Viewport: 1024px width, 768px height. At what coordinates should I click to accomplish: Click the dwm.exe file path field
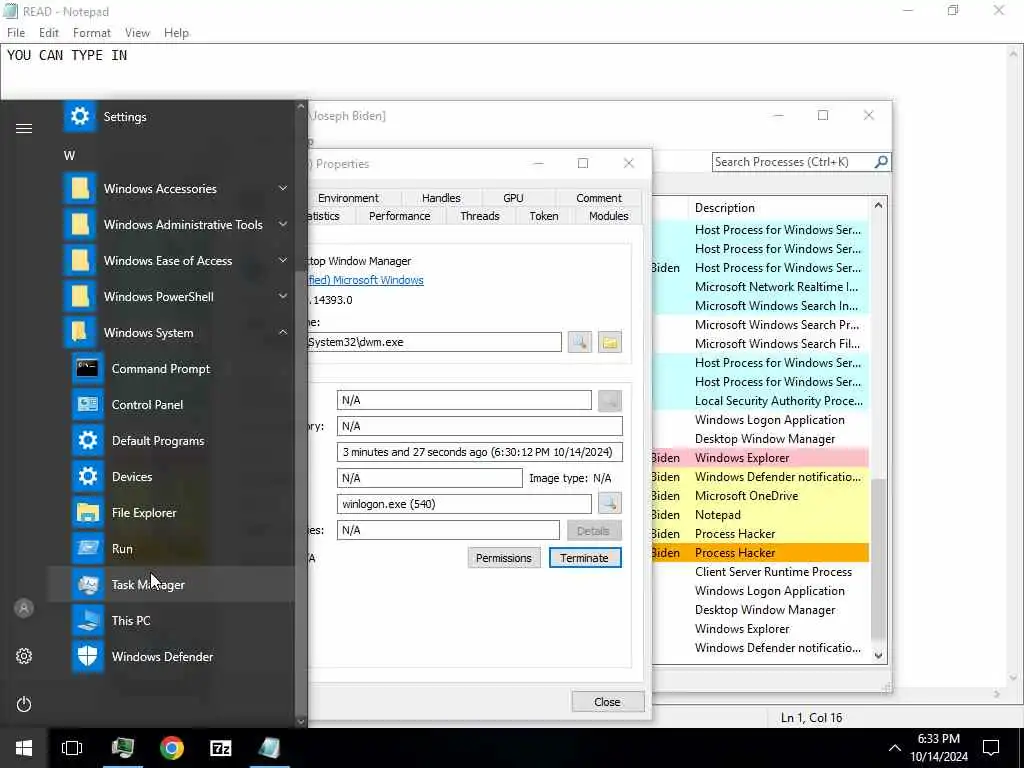pos(434,342)
